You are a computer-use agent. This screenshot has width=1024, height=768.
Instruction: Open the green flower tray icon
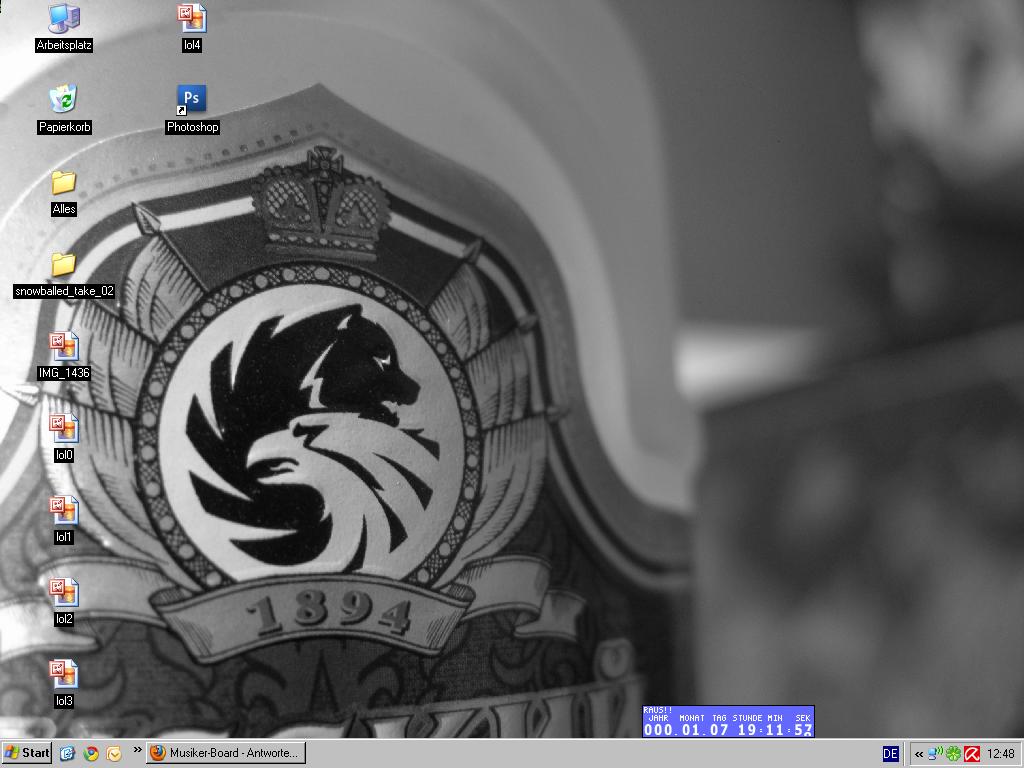[953, 754]
